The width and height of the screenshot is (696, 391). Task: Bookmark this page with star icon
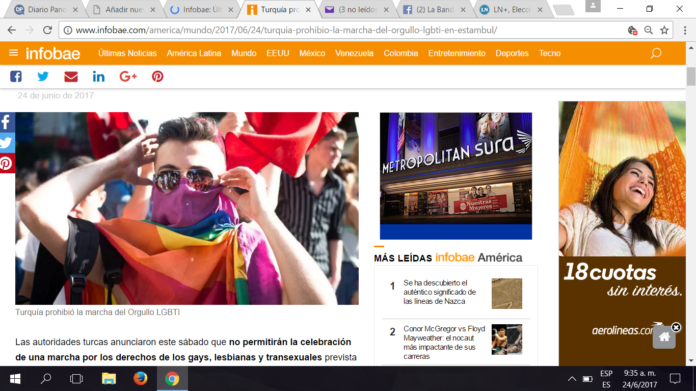coord(664,30)
